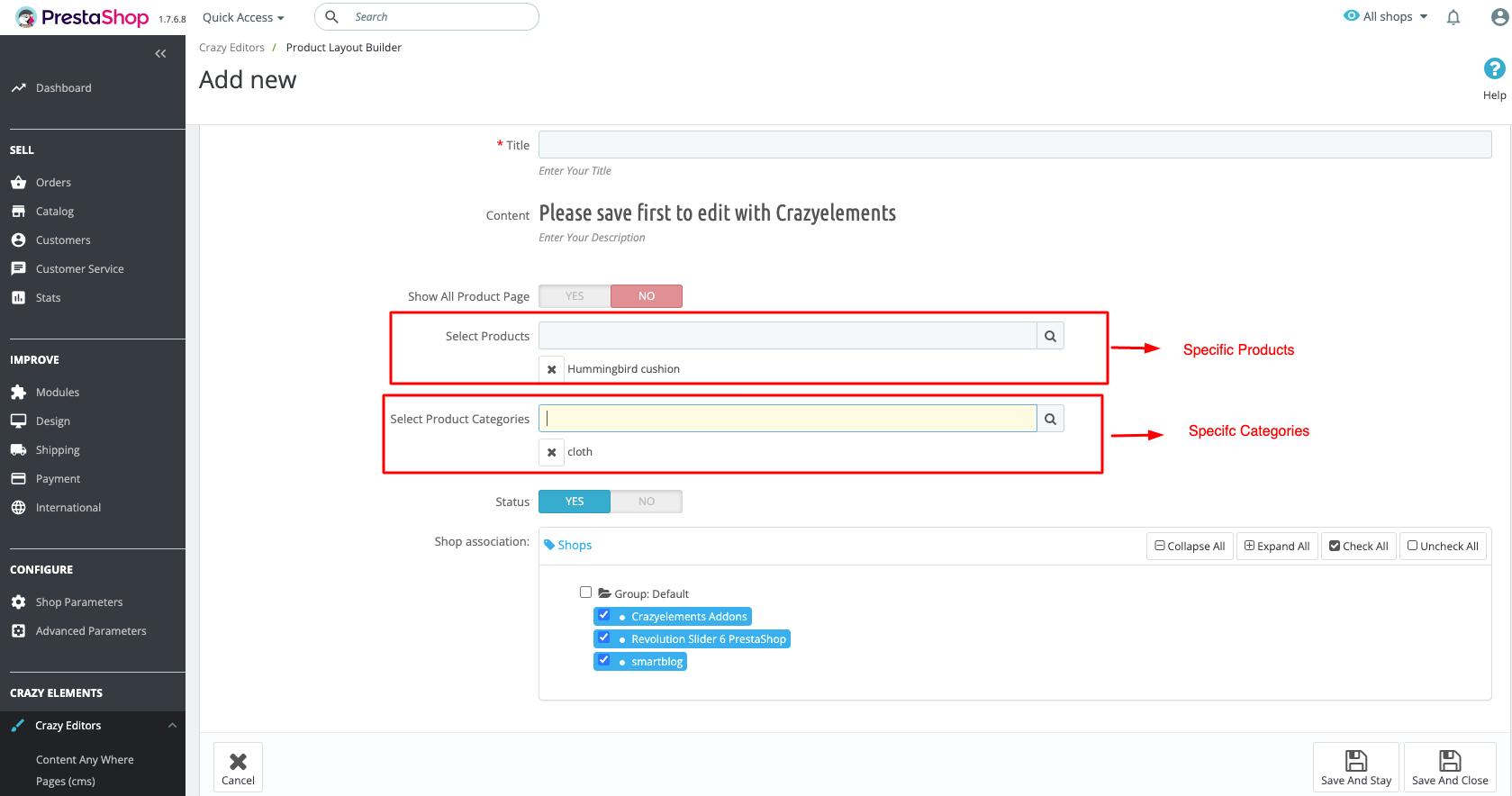Collapse the Crazy Editors submenu arrow
The width and height of the screenshot is (1512, 796).
pos(172,726)
